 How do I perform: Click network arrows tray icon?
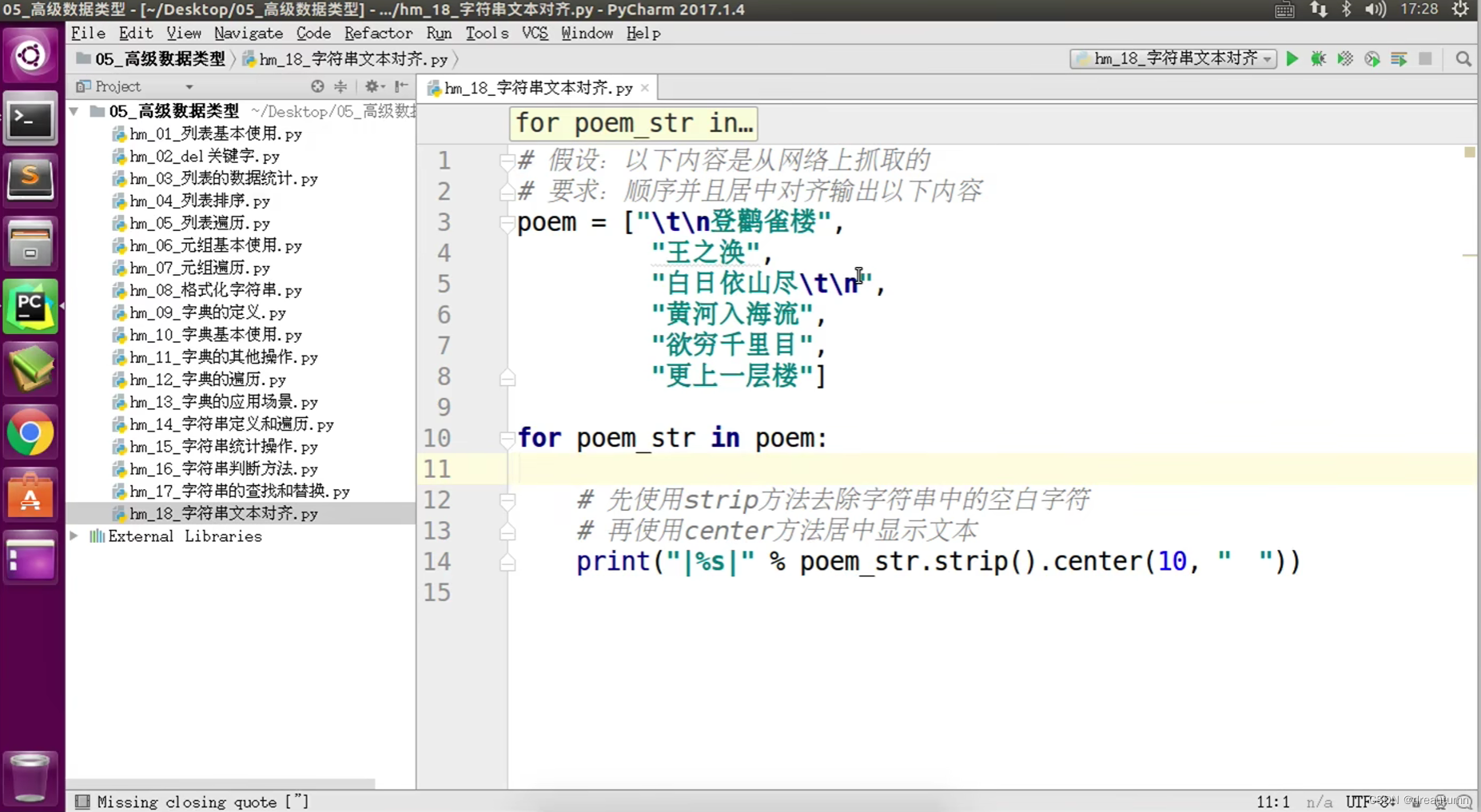pos(1318,10)
